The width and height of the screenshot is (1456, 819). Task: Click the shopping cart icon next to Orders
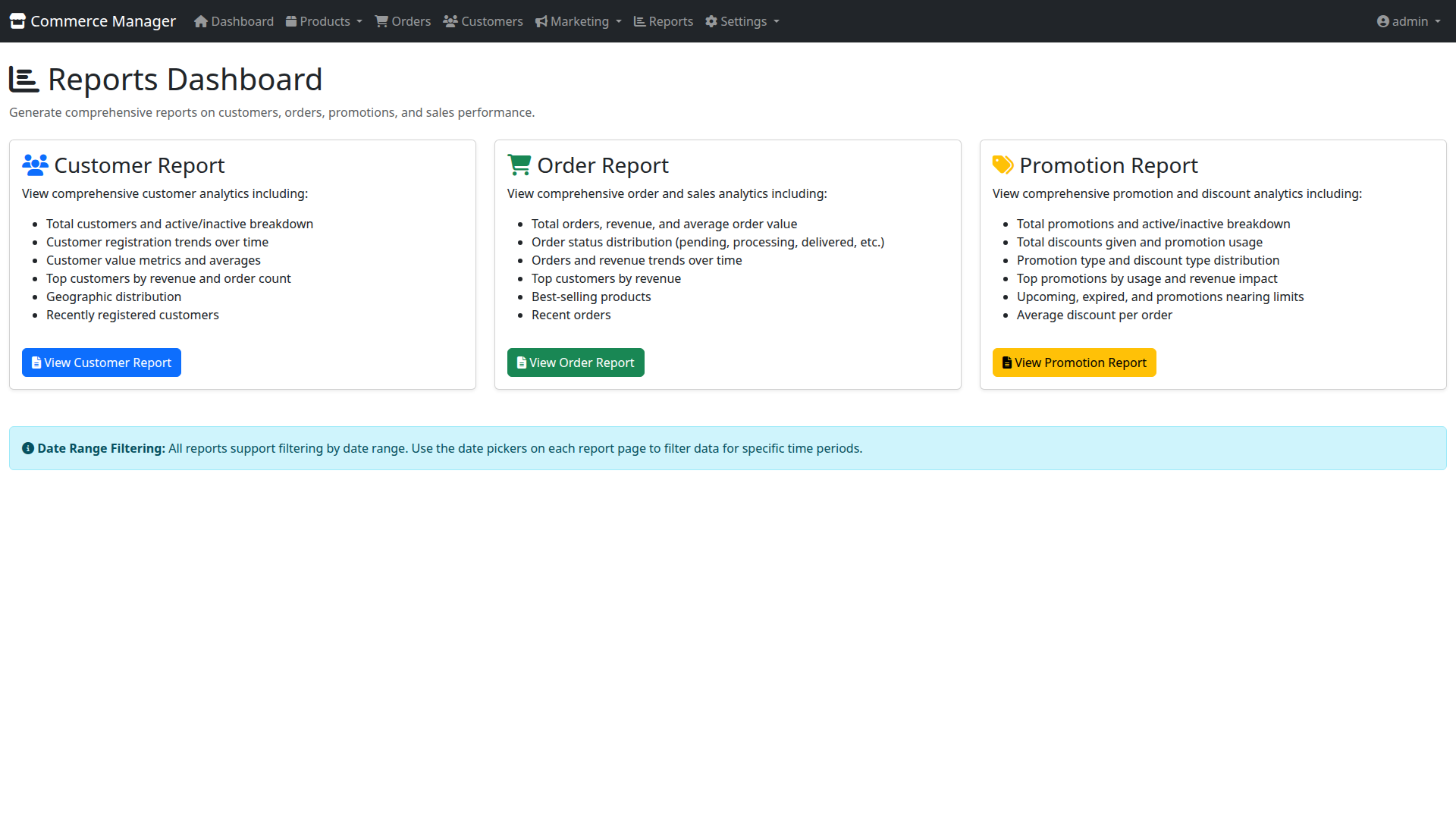tap(381, 20)
